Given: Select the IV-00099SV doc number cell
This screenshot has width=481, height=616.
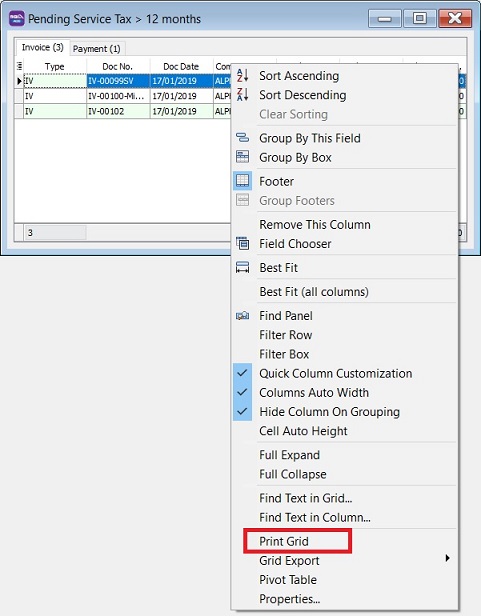Looking at the screenshot, I should 118,81.
